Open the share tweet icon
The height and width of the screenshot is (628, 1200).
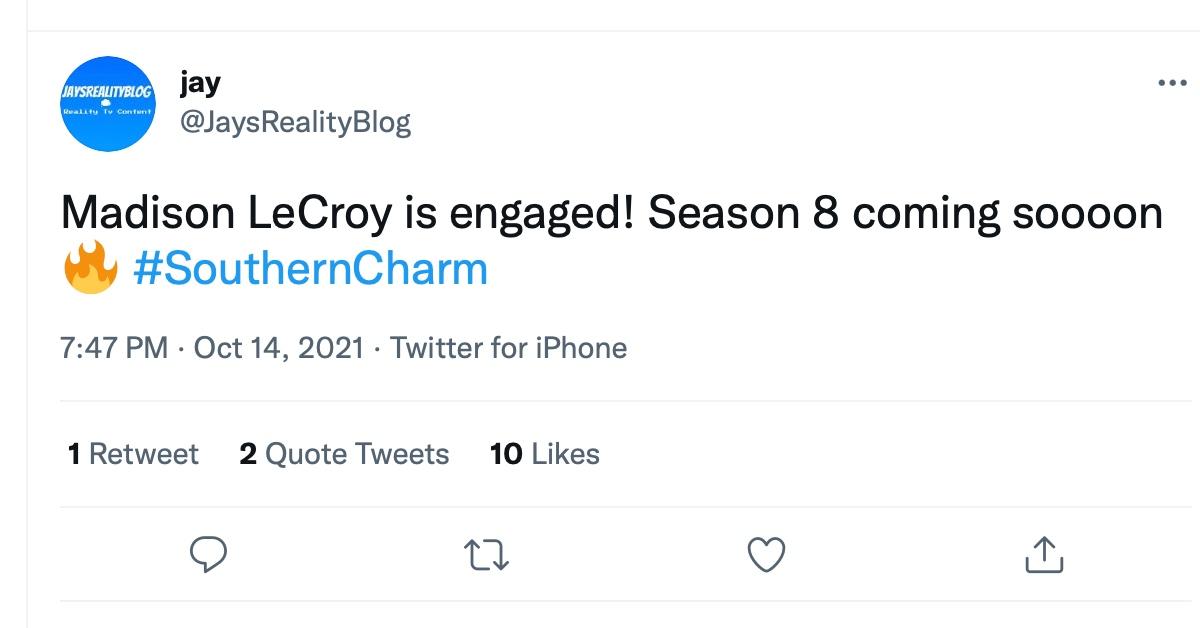click(1045, 554)
